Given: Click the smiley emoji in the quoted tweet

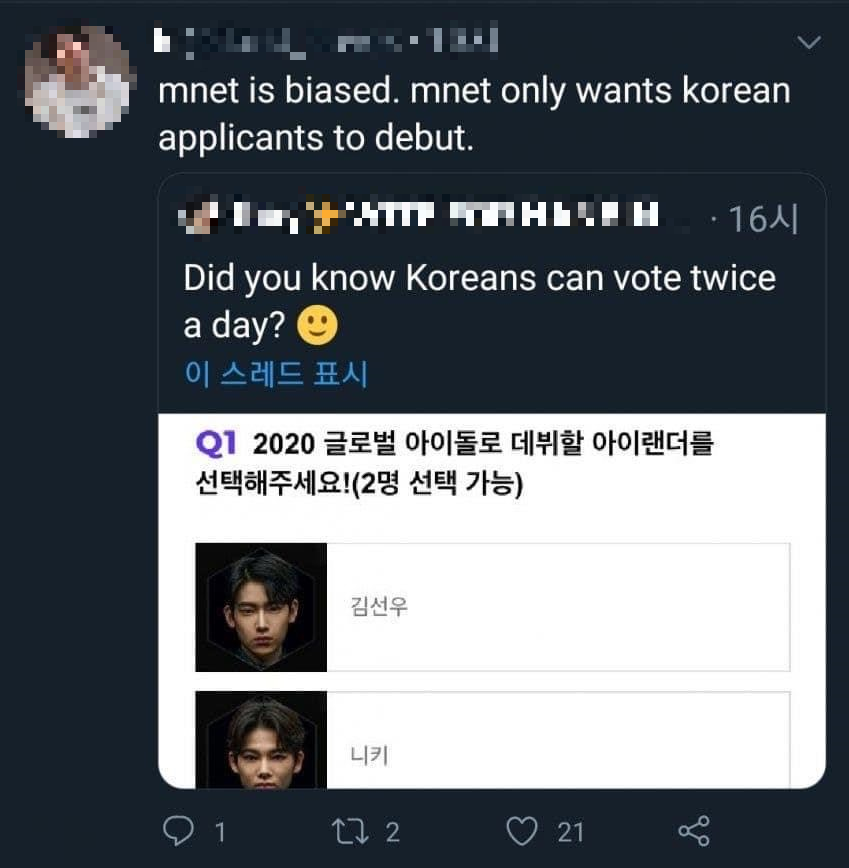Looking at the screenshot, I should (x=318, y=324).
